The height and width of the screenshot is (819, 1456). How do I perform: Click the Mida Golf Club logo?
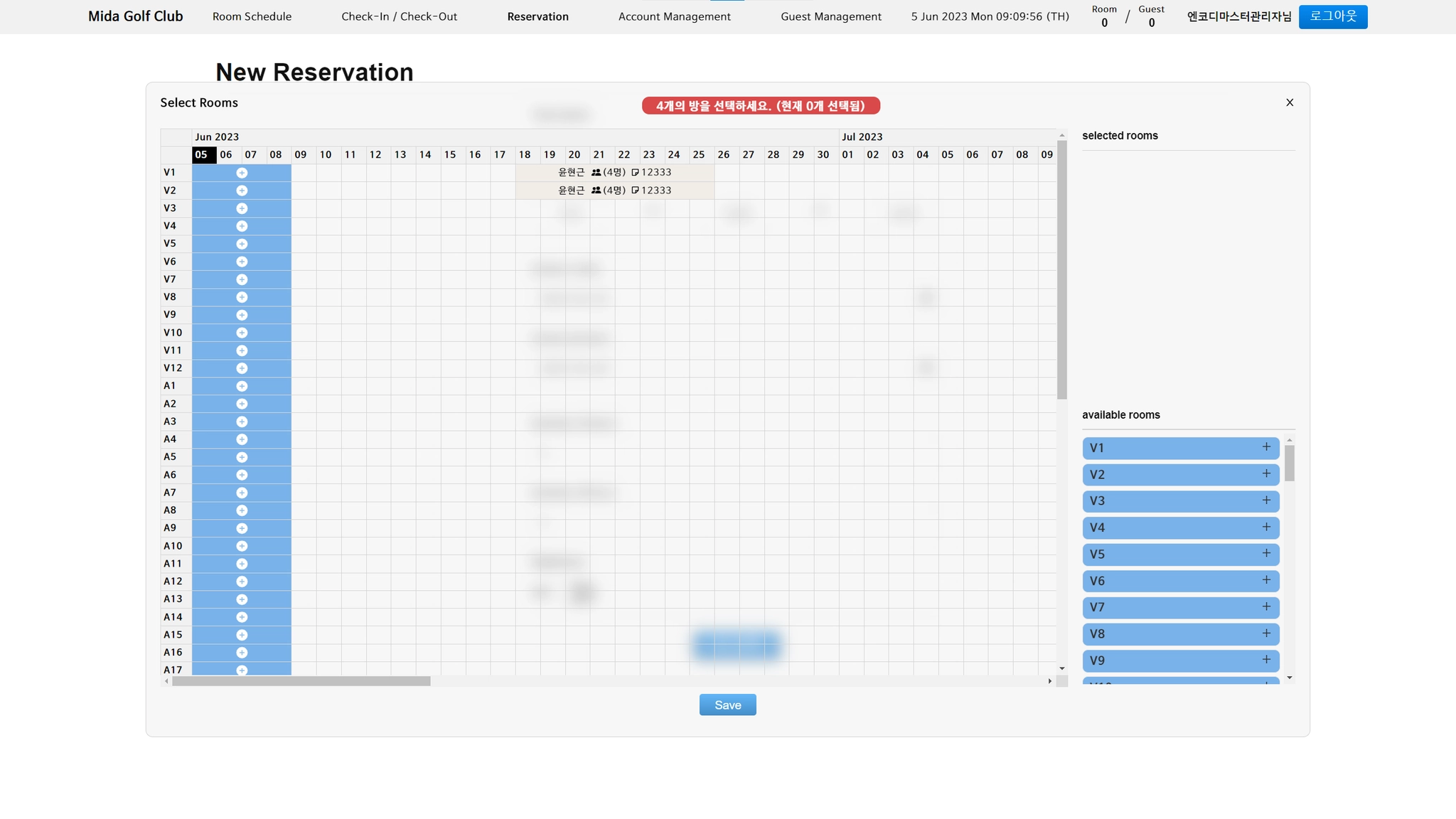[135, 16]
